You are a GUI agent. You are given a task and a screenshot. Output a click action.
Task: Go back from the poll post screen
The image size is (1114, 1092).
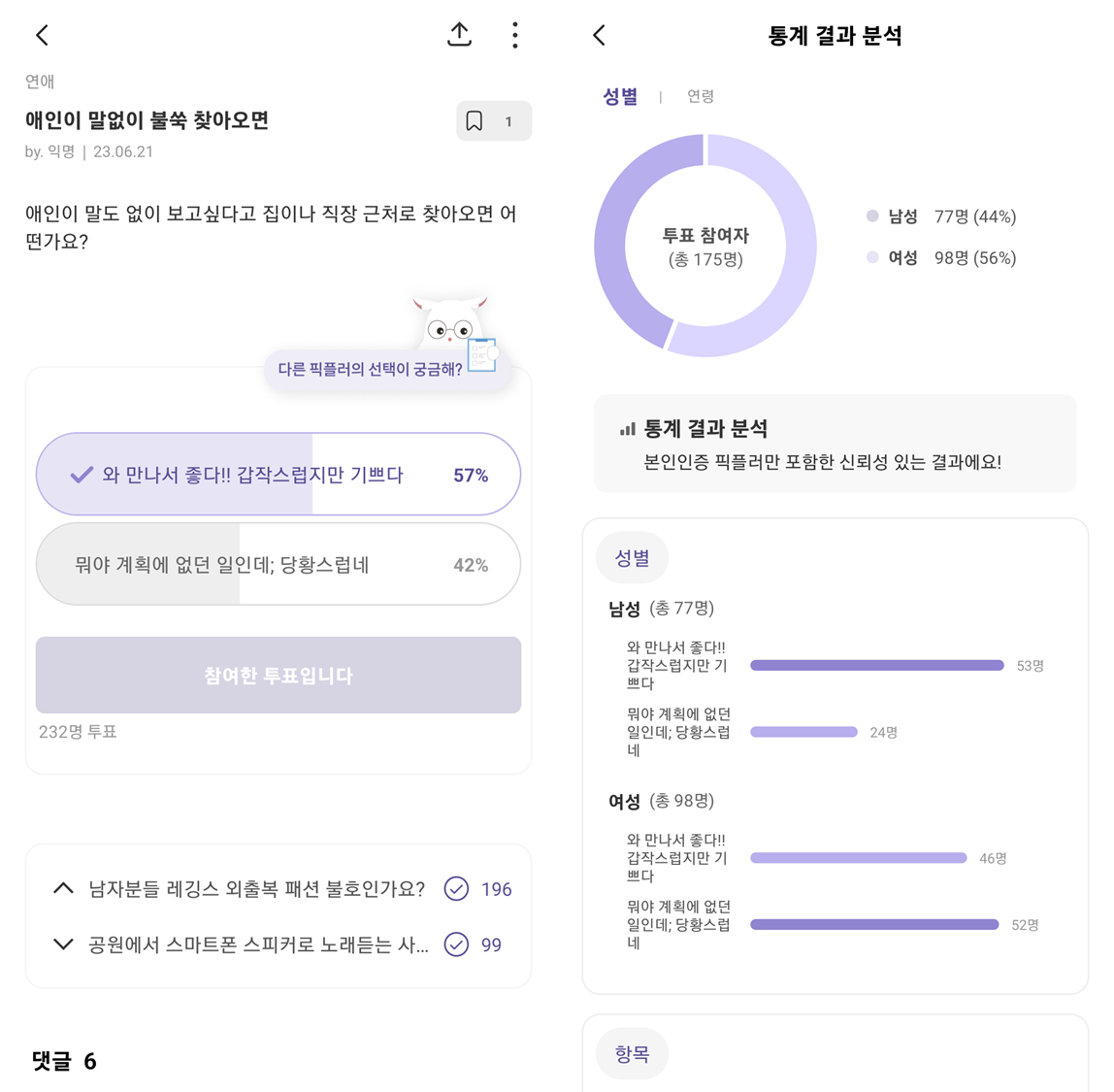point(43,35)
